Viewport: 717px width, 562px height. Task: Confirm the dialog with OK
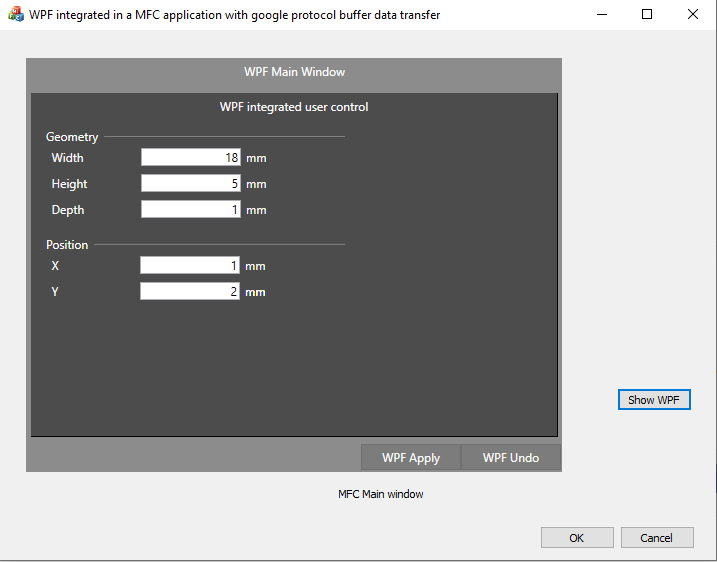point(577,538)
